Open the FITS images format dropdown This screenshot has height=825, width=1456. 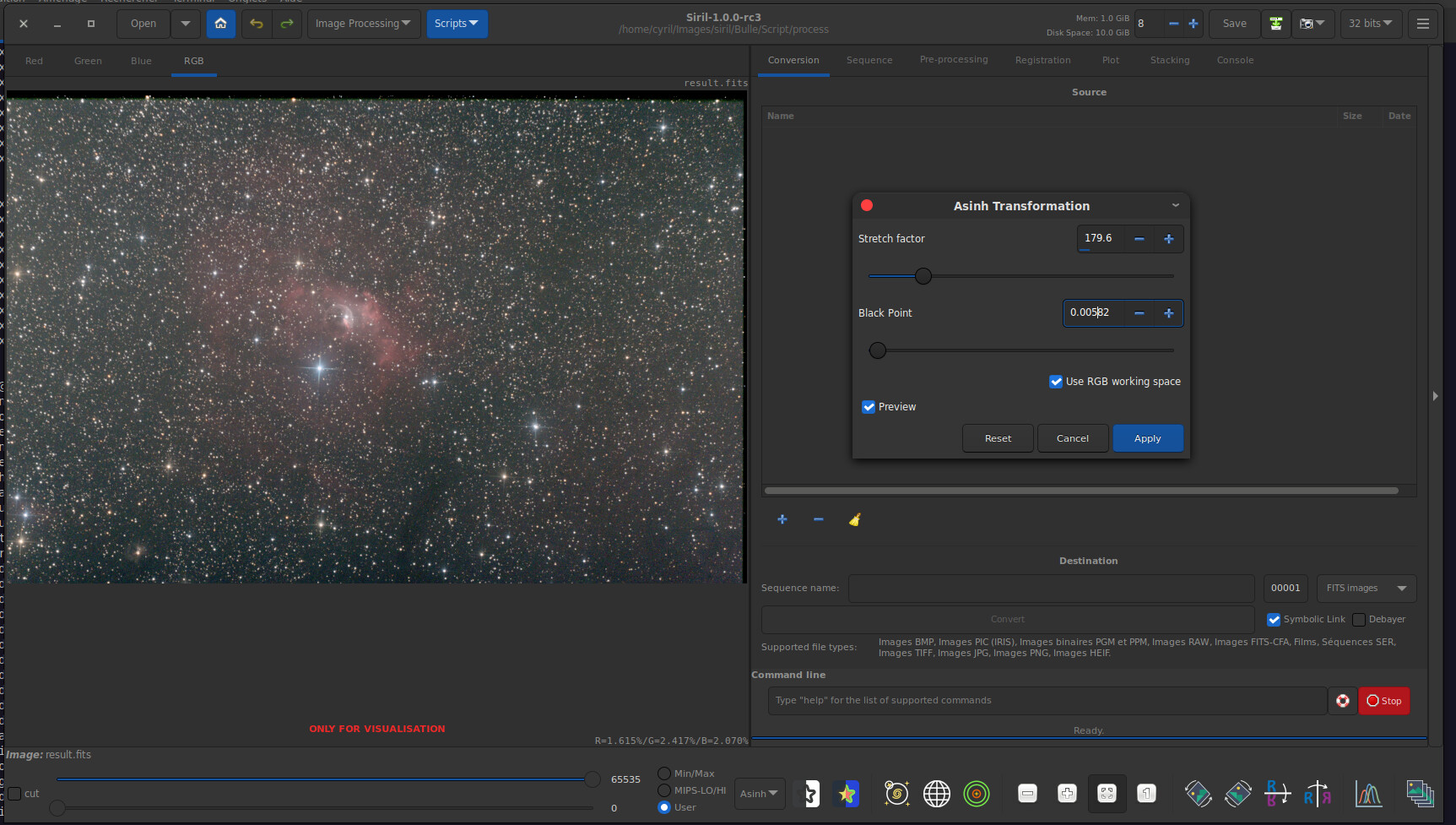[x=1366, y=589]
